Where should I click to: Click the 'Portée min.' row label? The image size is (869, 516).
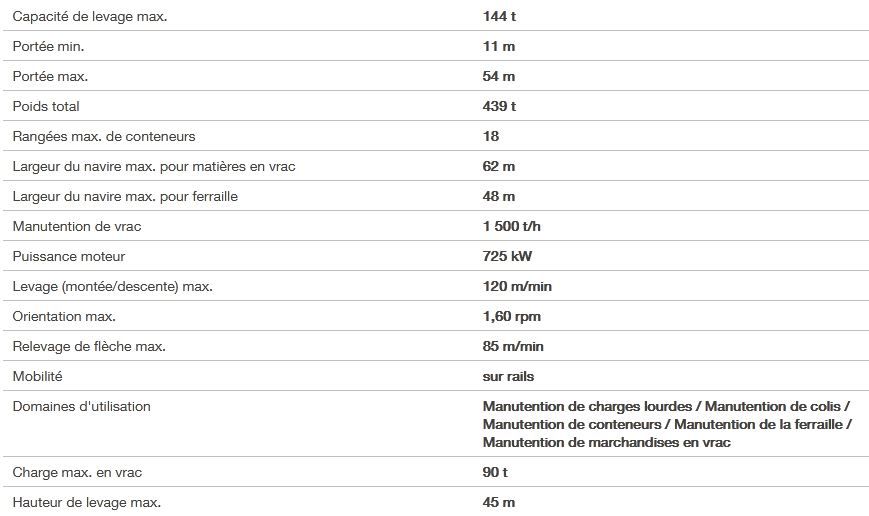[47, 47]
